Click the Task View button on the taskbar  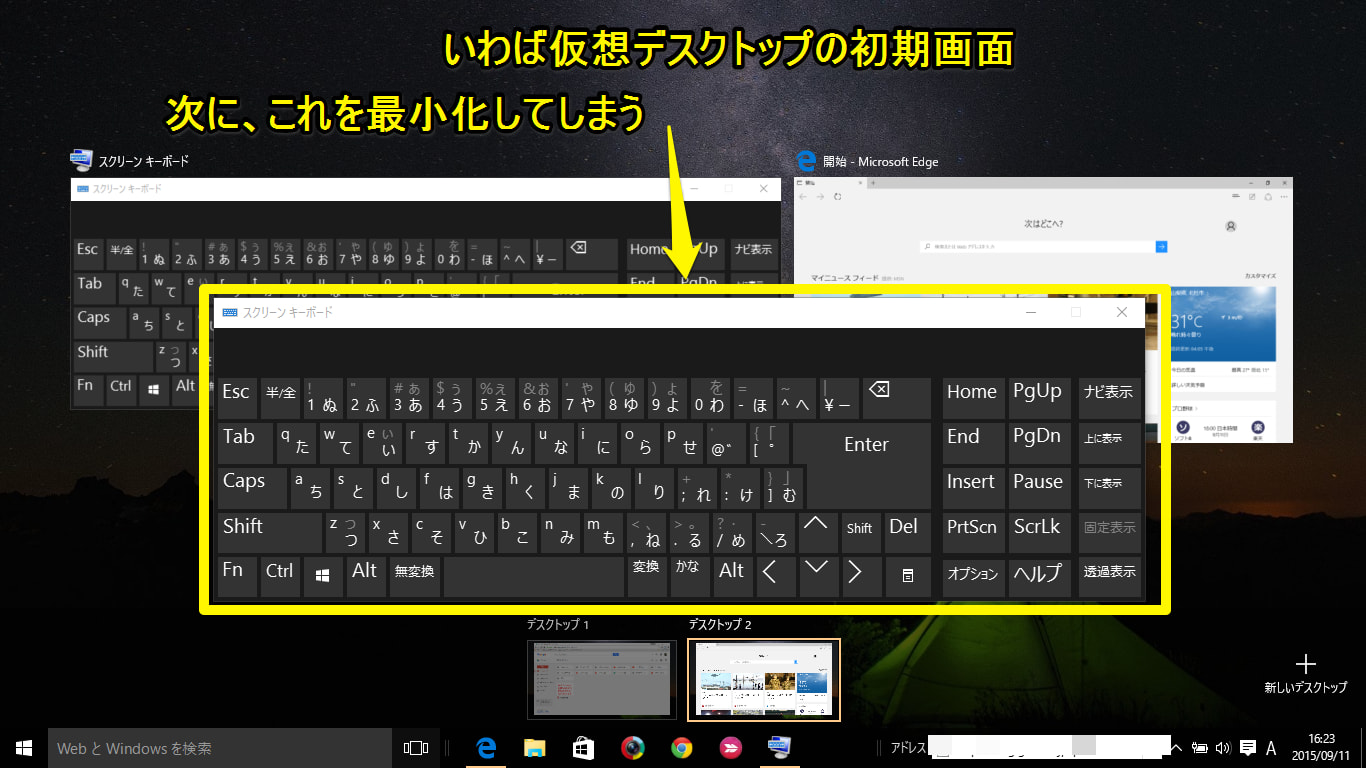(x=415, y=748)
